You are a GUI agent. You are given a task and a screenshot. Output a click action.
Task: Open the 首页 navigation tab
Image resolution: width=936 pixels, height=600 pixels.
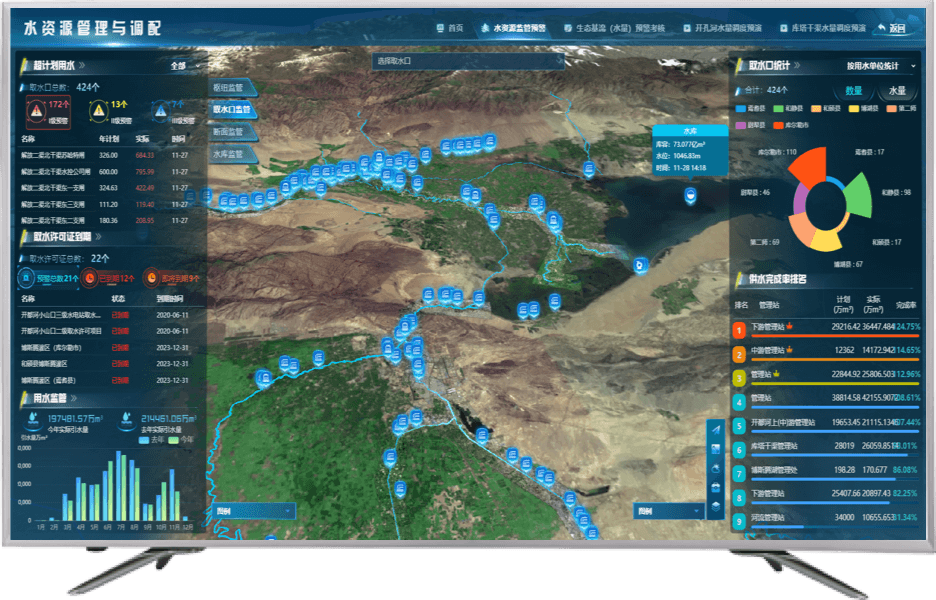(450, 28)
